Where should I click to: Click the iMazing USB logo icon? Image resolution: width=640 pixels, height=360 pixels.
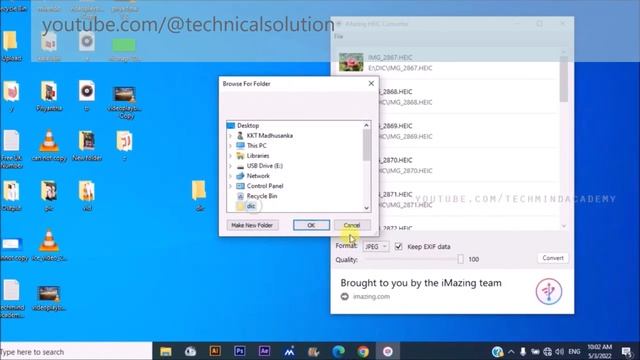click(x=549, y=291)
